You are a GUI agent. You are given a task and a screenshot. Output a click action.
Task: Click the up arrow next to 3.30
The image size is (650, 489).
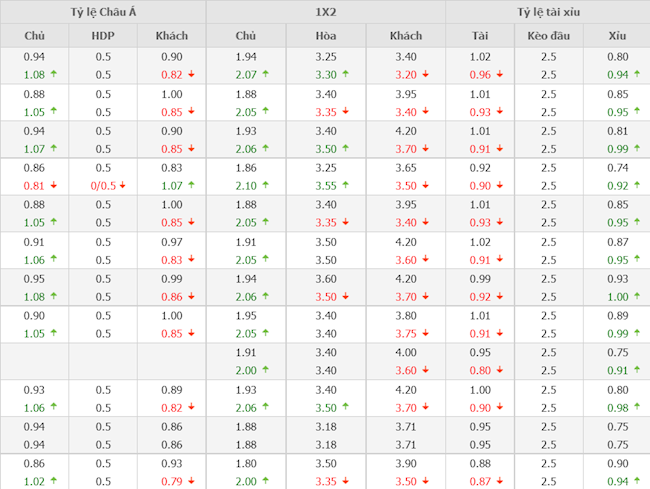click(345, 75)
